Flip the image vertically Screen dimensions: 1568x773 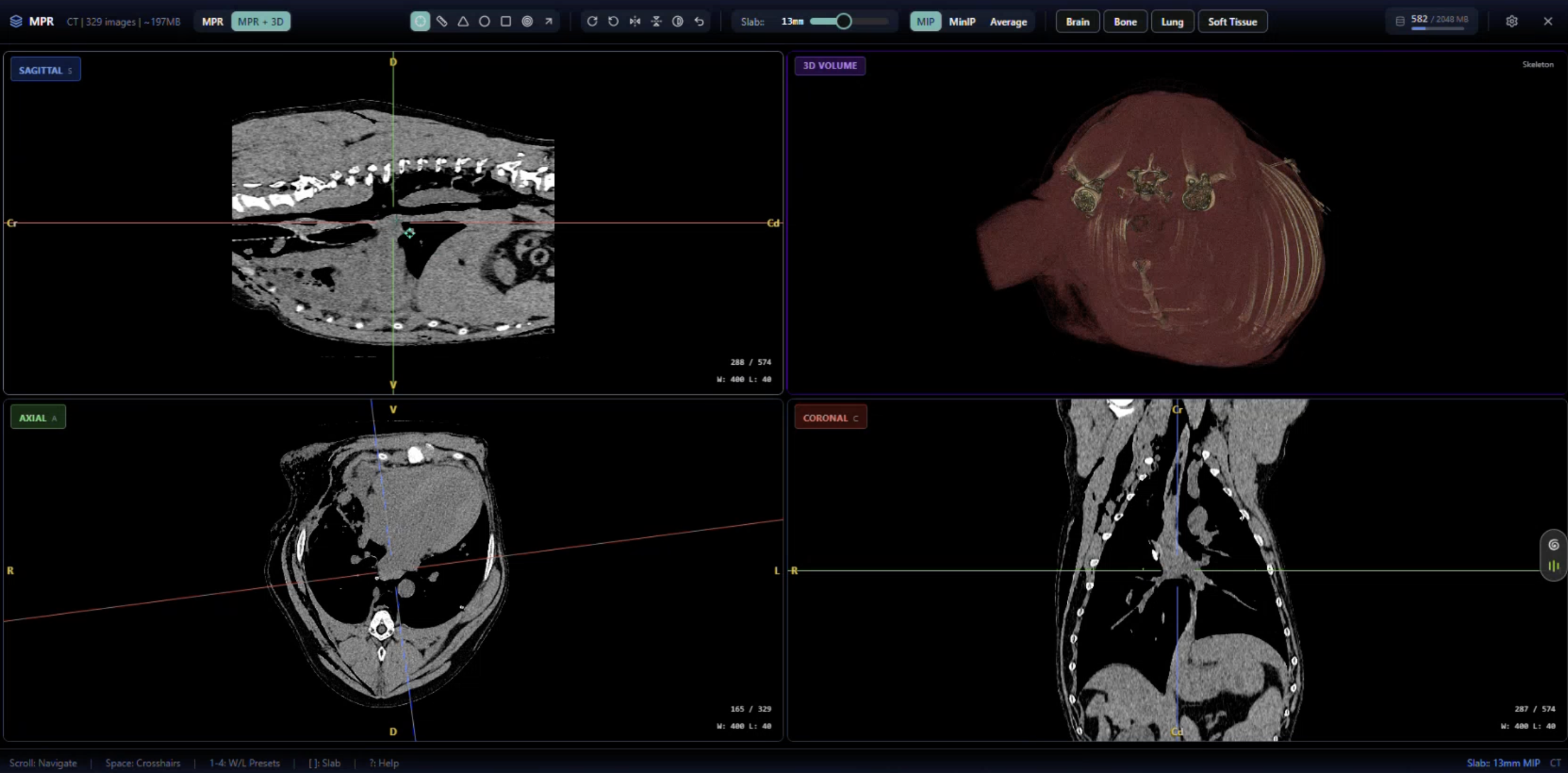click(656, 21)
